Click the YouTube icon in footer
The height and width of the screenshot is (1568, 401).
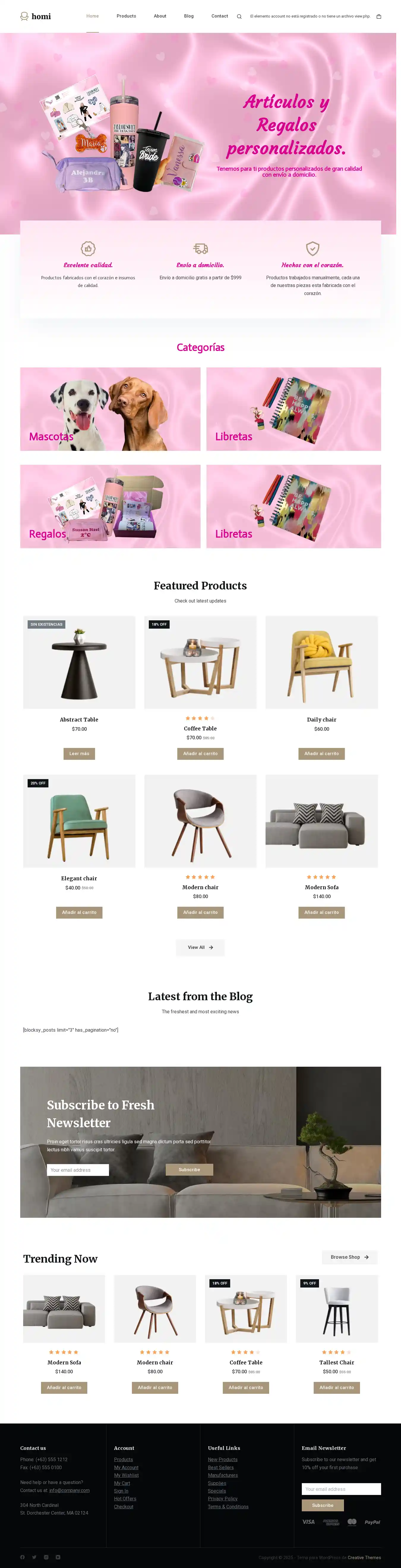click(x=58, y=1557)
